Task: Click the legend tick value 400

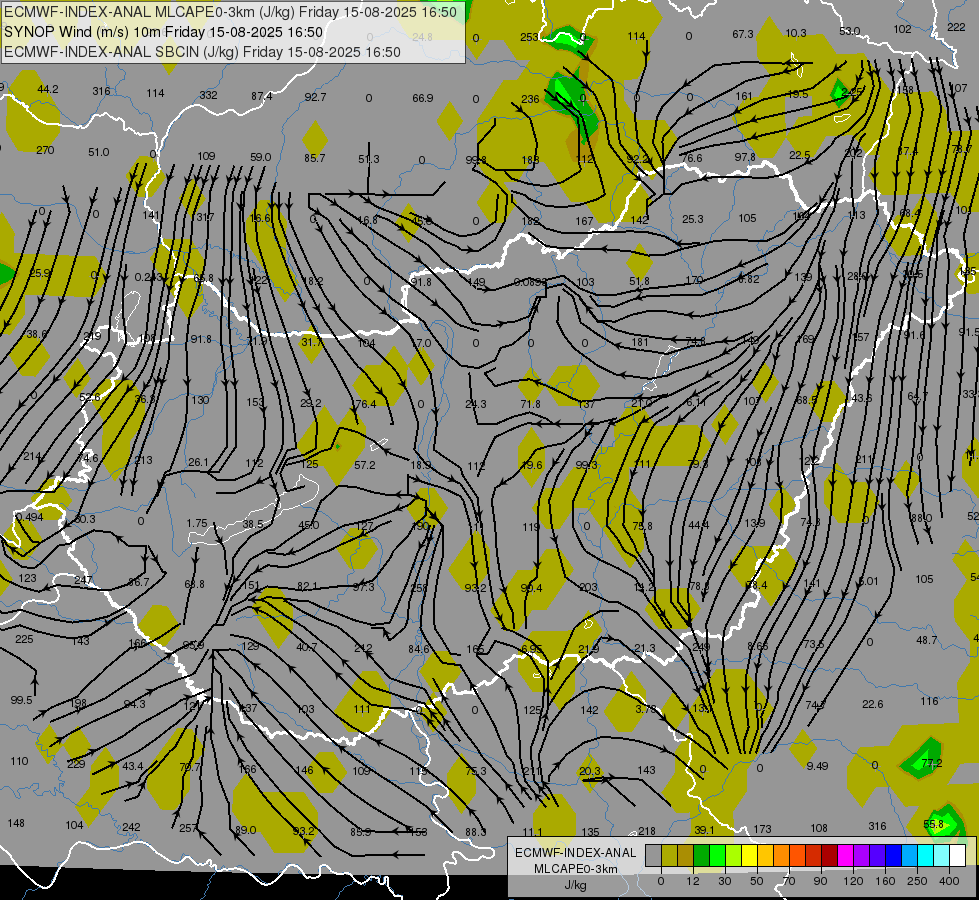Action: click(x=949, y=881)
